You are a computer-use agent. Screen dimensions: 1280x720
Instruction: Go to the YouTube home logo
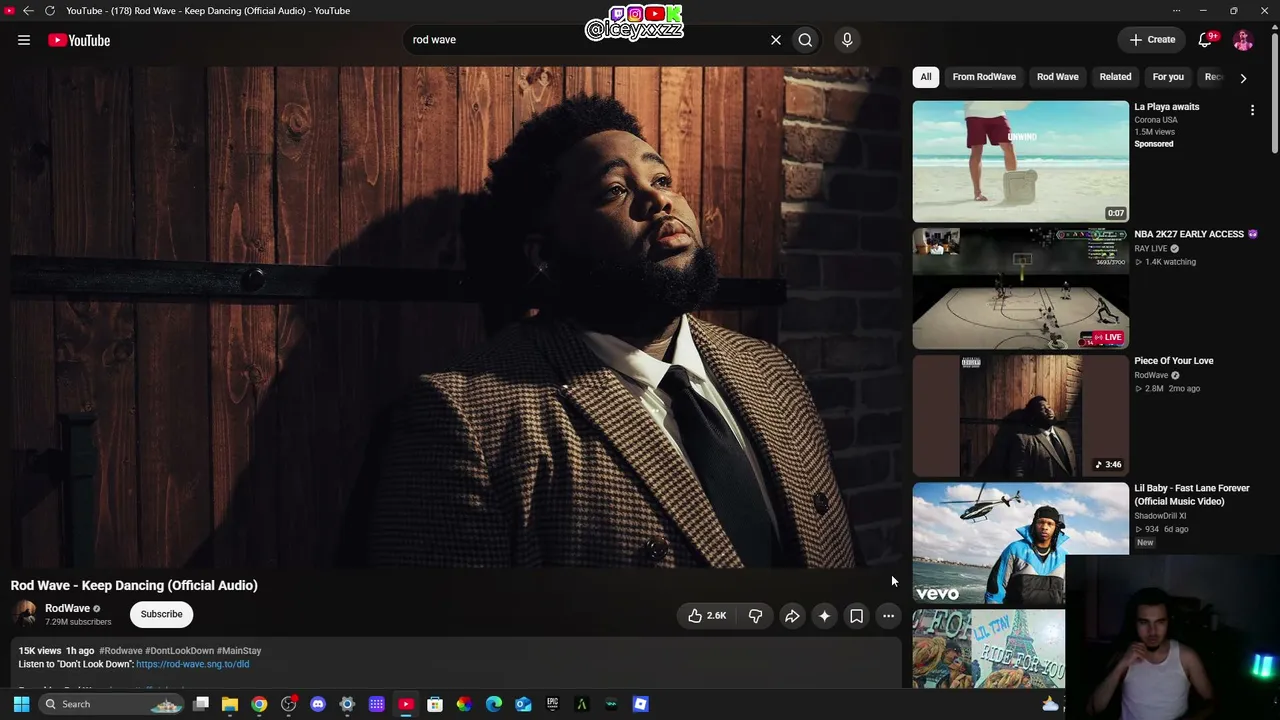(x=79, y=40)
